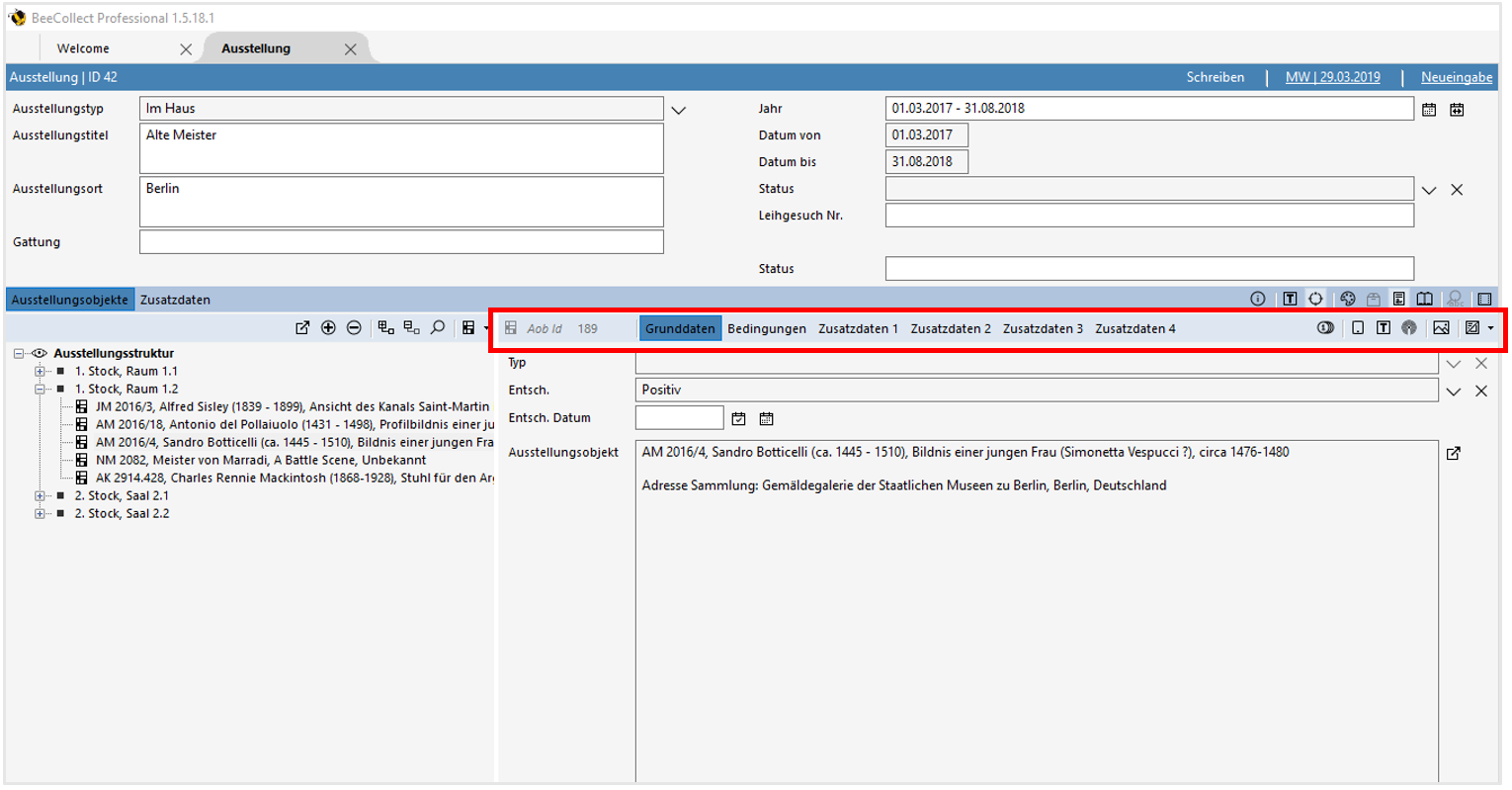Click the circled plus icon above the tree
This screenshot has width=1512, height=790.
(328, 328)
